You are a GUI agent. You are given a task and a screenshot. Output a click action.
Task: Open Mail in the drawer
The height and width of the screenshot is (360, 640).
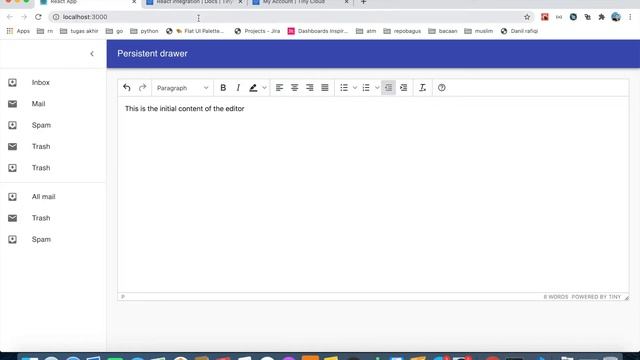click(53, 104)
